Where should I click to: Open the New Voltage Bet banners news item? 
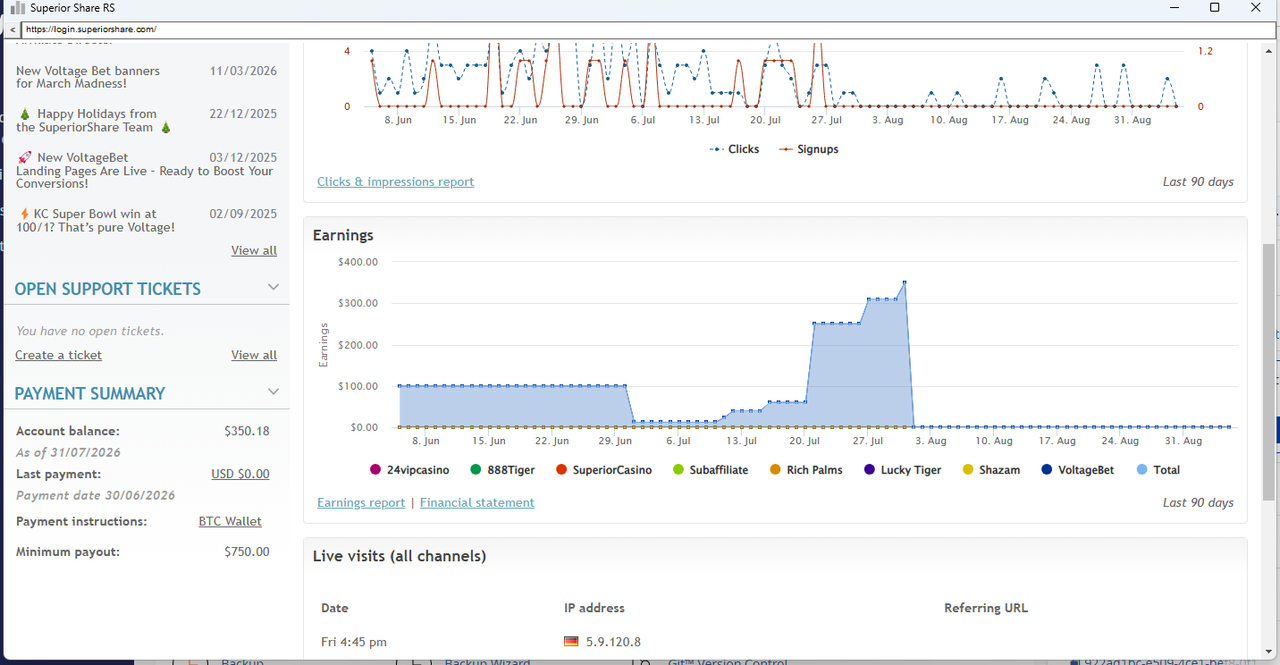click(x=88, y=77)
